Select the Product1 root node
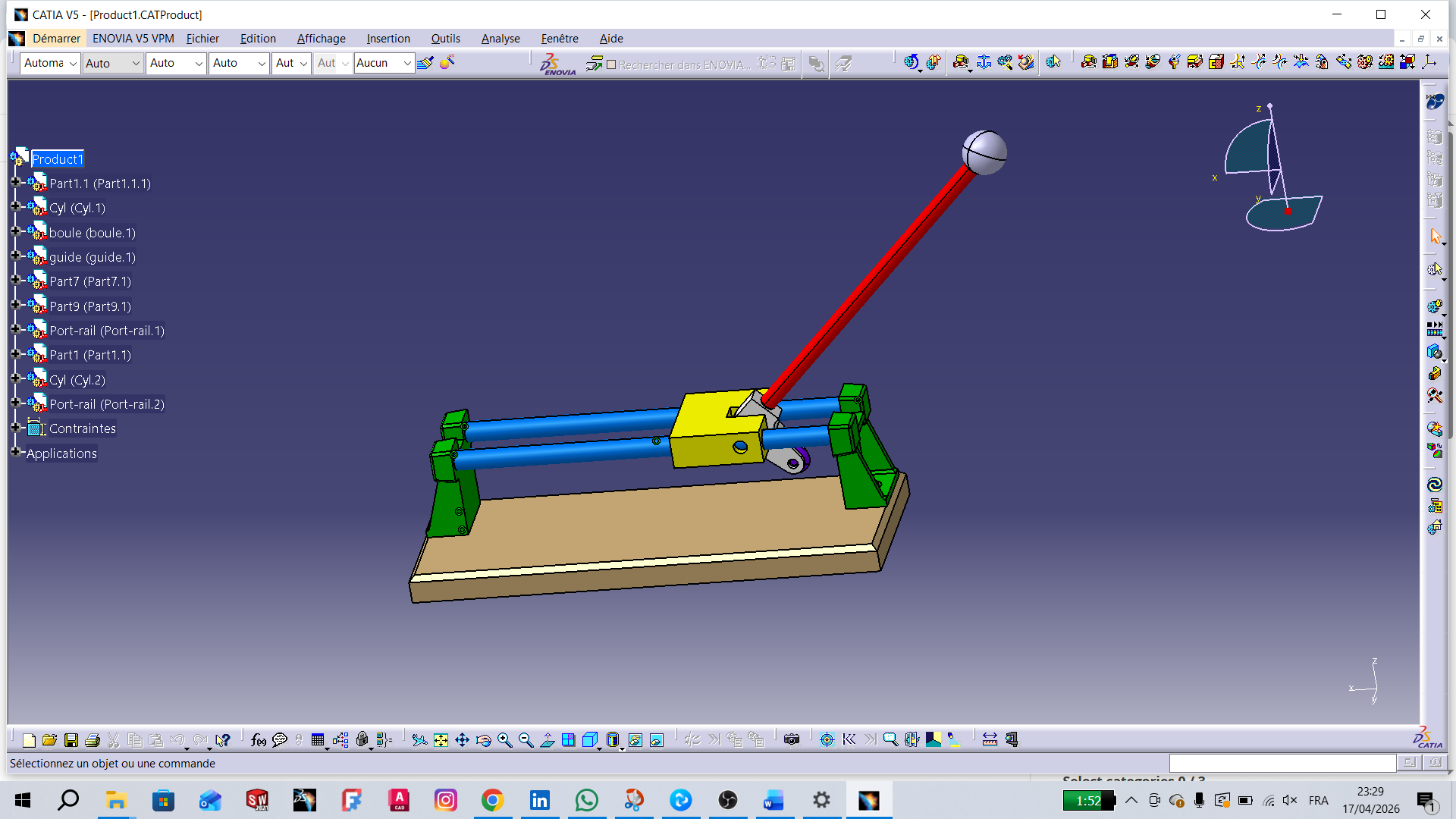The image size is (1456, 819). click(58, 159)
